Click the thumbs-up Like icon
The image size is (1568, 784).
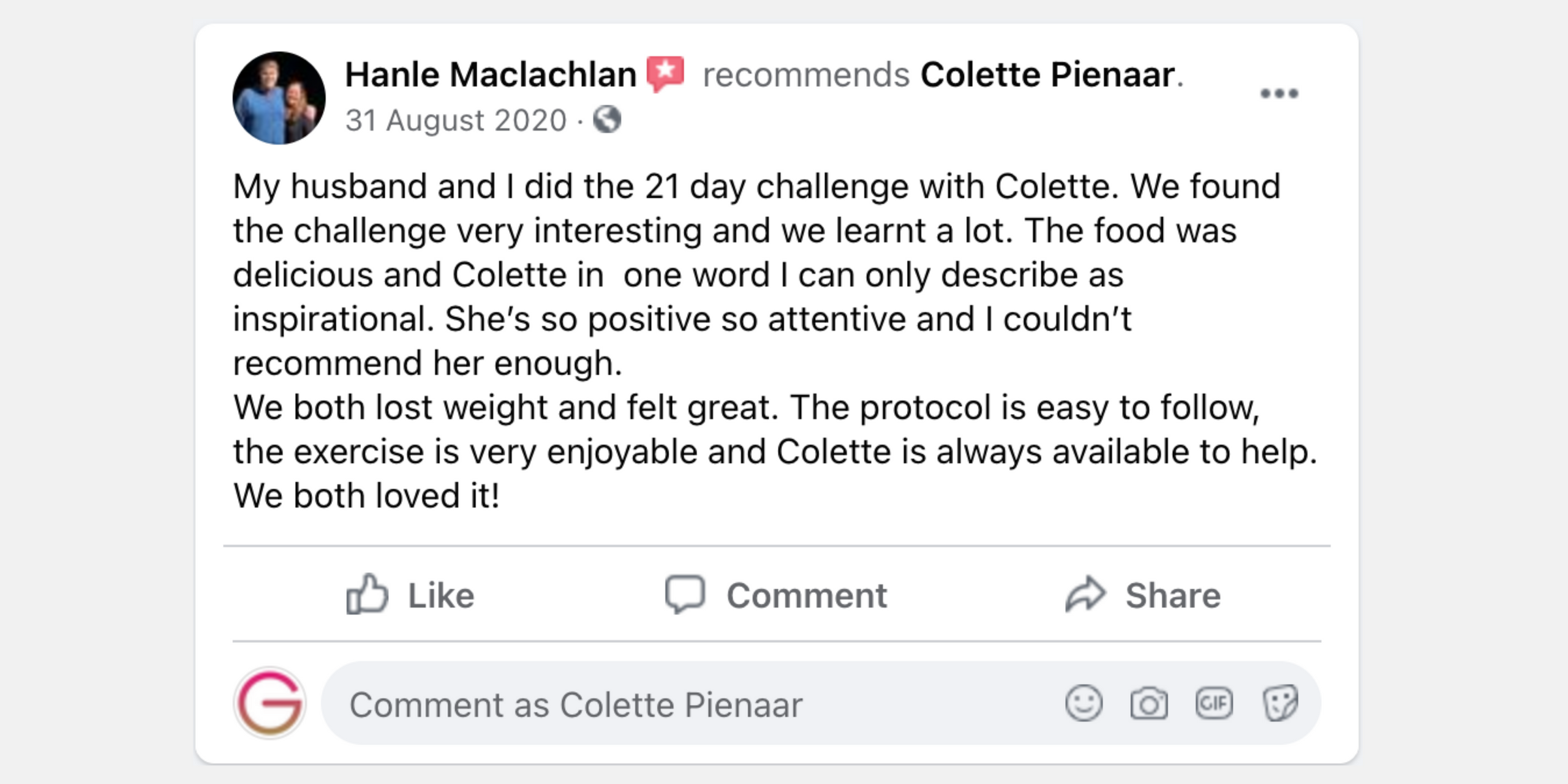click(x=367, y=594)
